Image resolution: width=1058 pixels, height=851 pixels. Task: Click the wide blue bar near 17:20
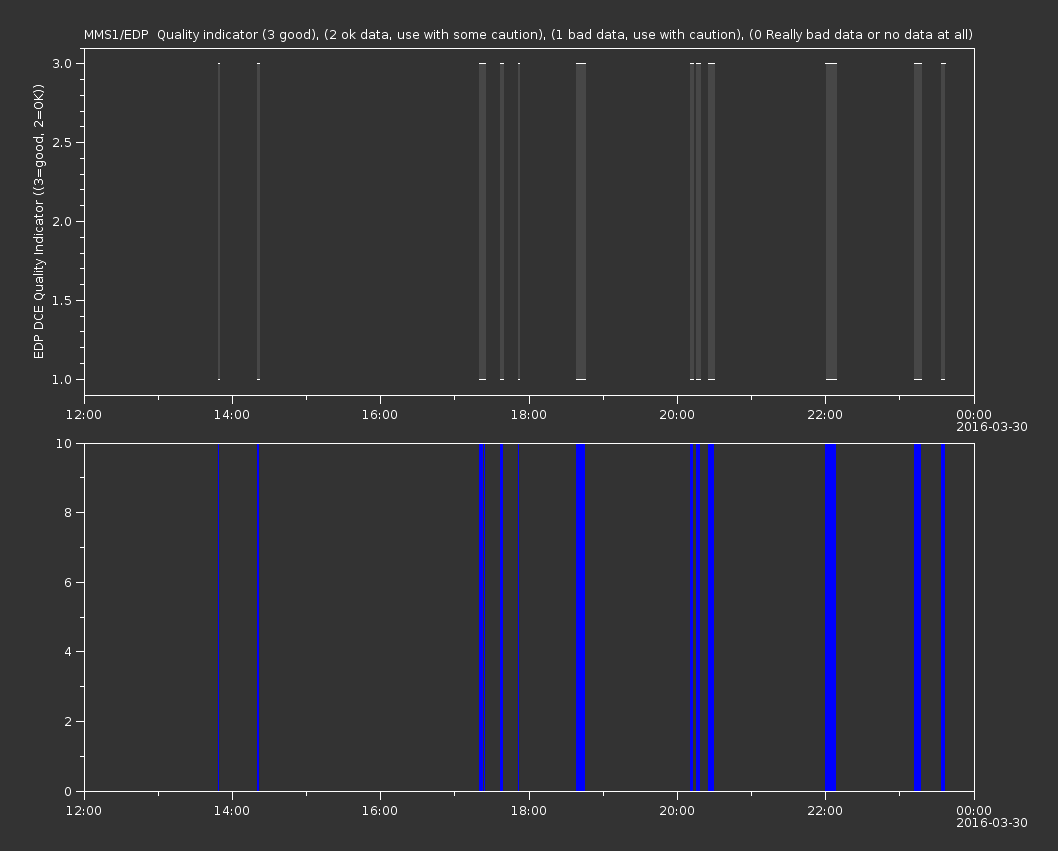(482, 617)
